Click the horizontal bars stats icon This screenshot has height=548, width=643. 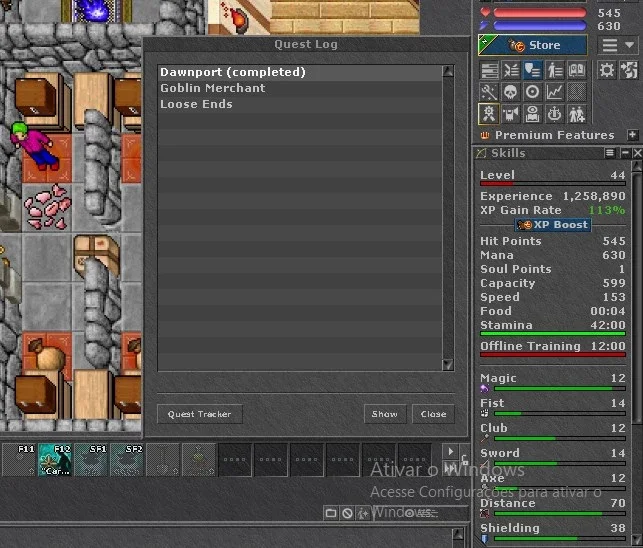point(489,71)
